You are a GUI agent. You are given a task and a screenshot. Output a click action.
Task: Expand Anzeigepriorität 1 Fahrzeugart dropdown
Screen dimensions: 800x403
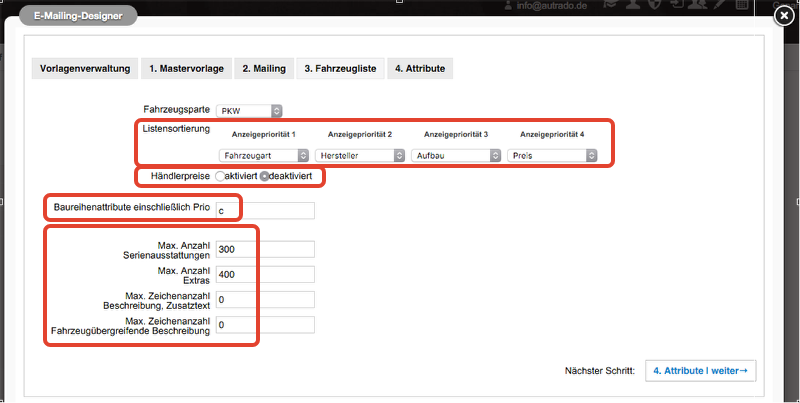pyautogui.click(x=264, y=156)
